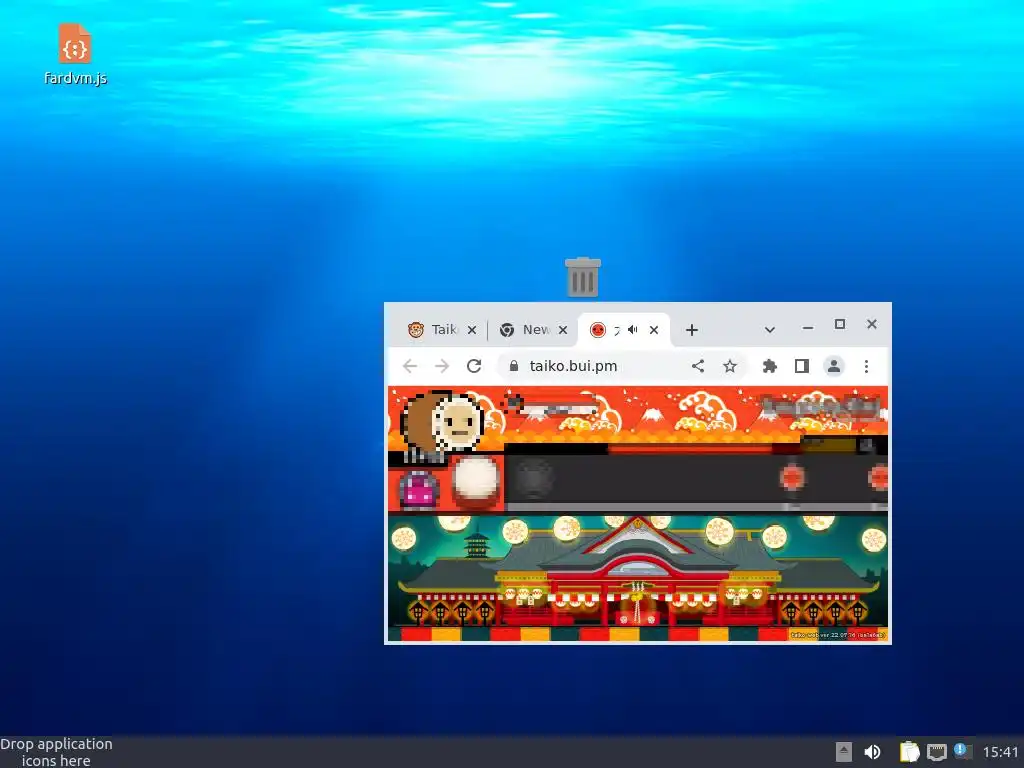Click the first approaching red note
The image size is (1024, 768).
pyautogui.click(x=792, y=478)
